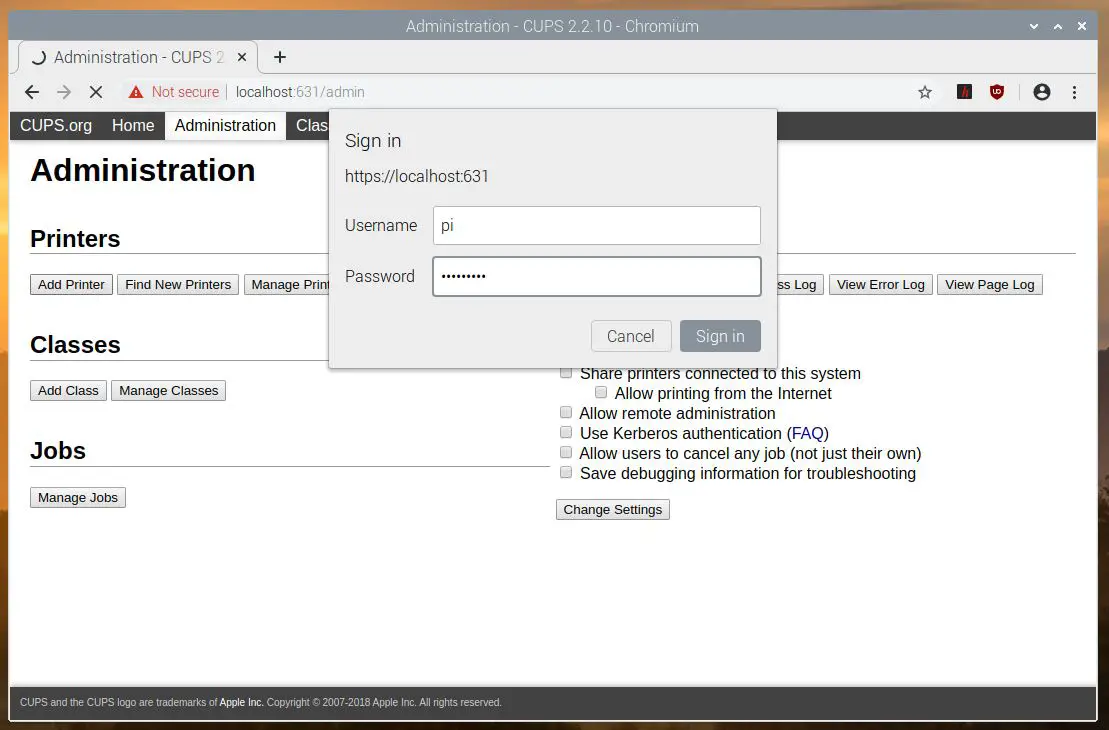Go to the Home menu item

pyautogui.click(x=133, y=125)
